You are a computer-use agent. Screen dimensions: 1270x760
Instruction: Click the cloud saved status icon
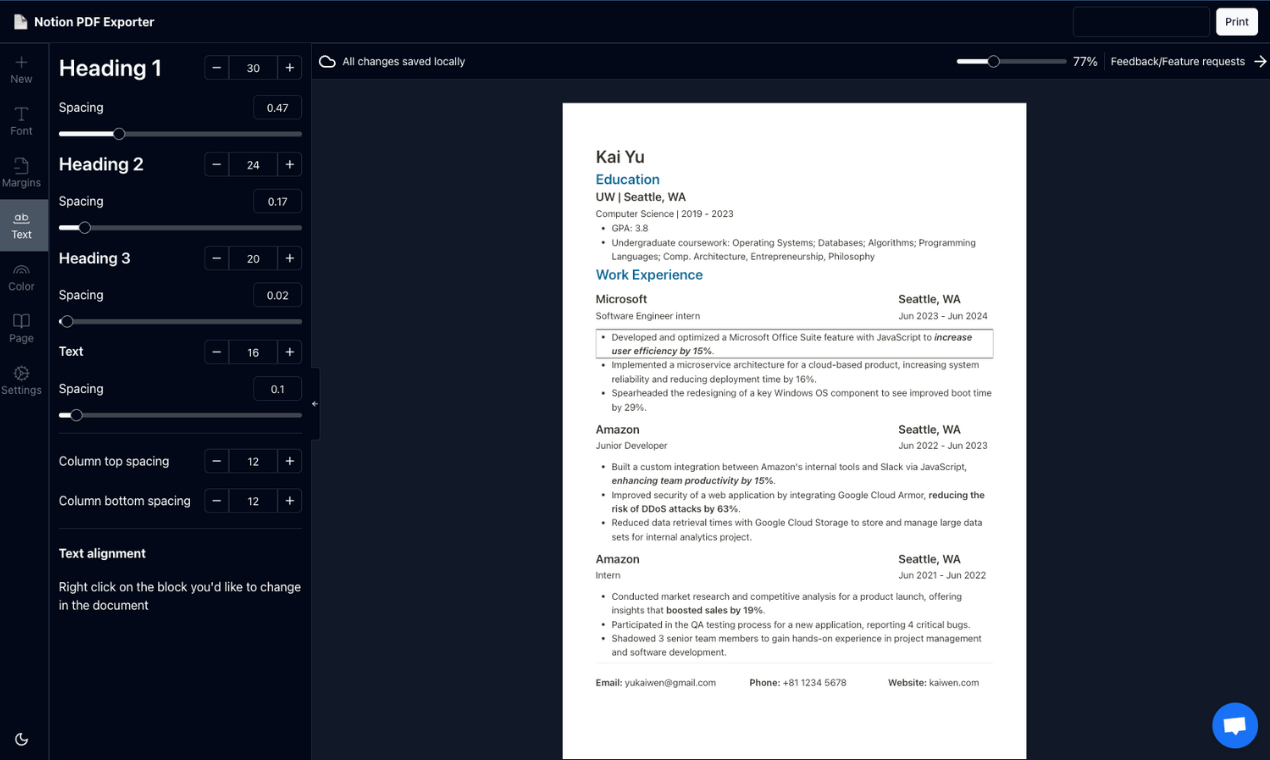(x=327, y=61)
